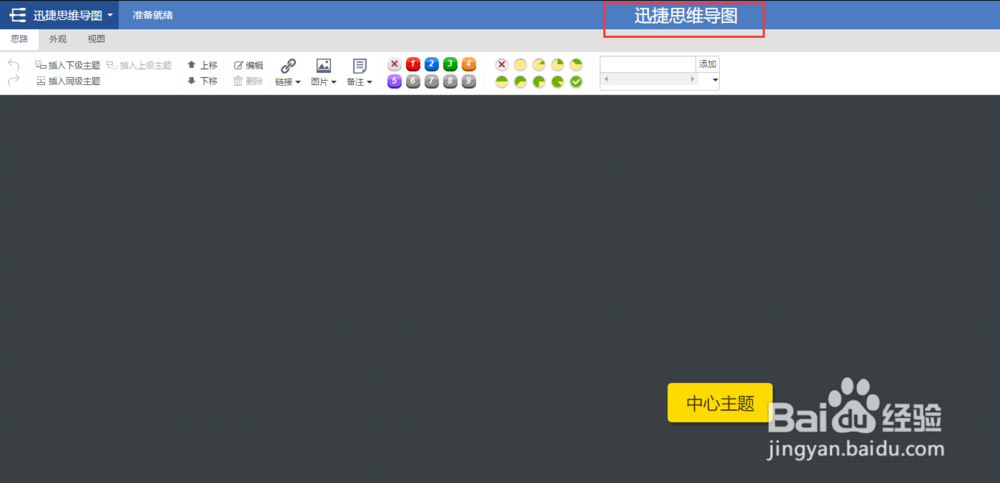
Task: Move the topic down with 下移
Action: pos(202,81)
